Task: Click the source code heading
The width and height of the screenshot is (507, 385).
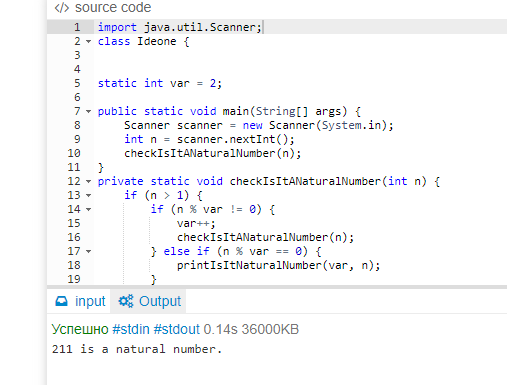Action: [x=113, y=8]
